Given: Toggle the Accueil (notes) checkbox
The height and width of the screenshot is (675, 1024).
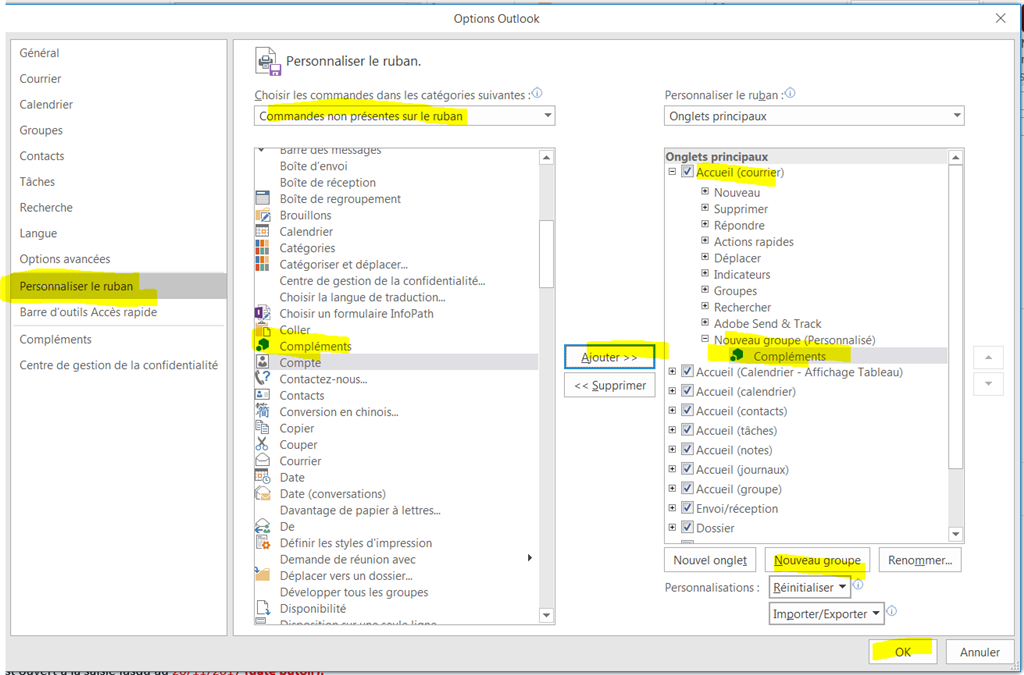Looking at the screenshot, I should point(687,450).
